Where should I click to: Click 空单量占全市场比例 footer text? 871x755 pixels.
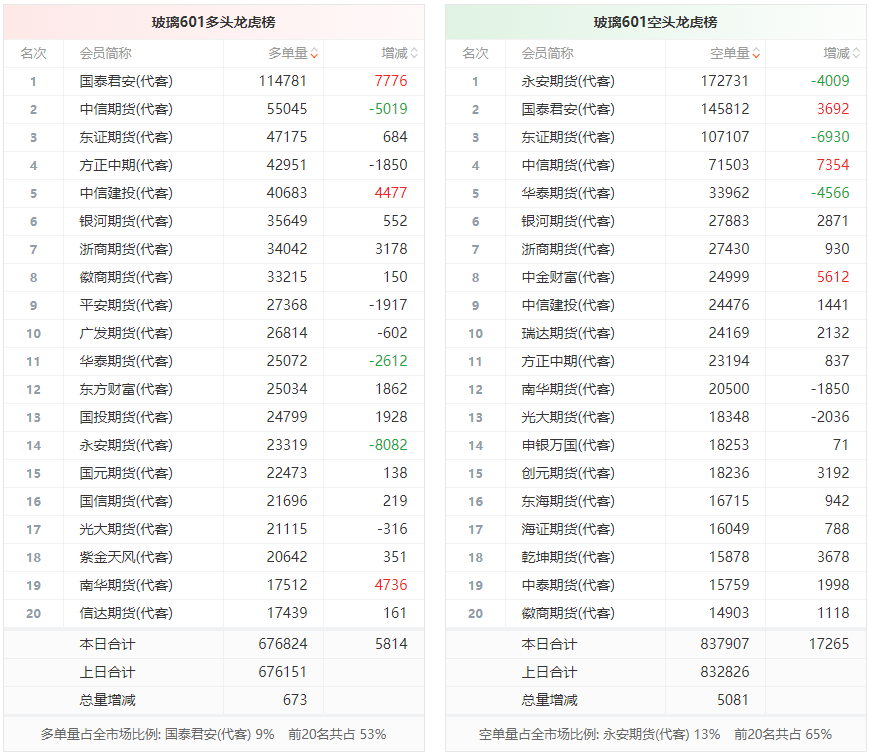[655, 734]
